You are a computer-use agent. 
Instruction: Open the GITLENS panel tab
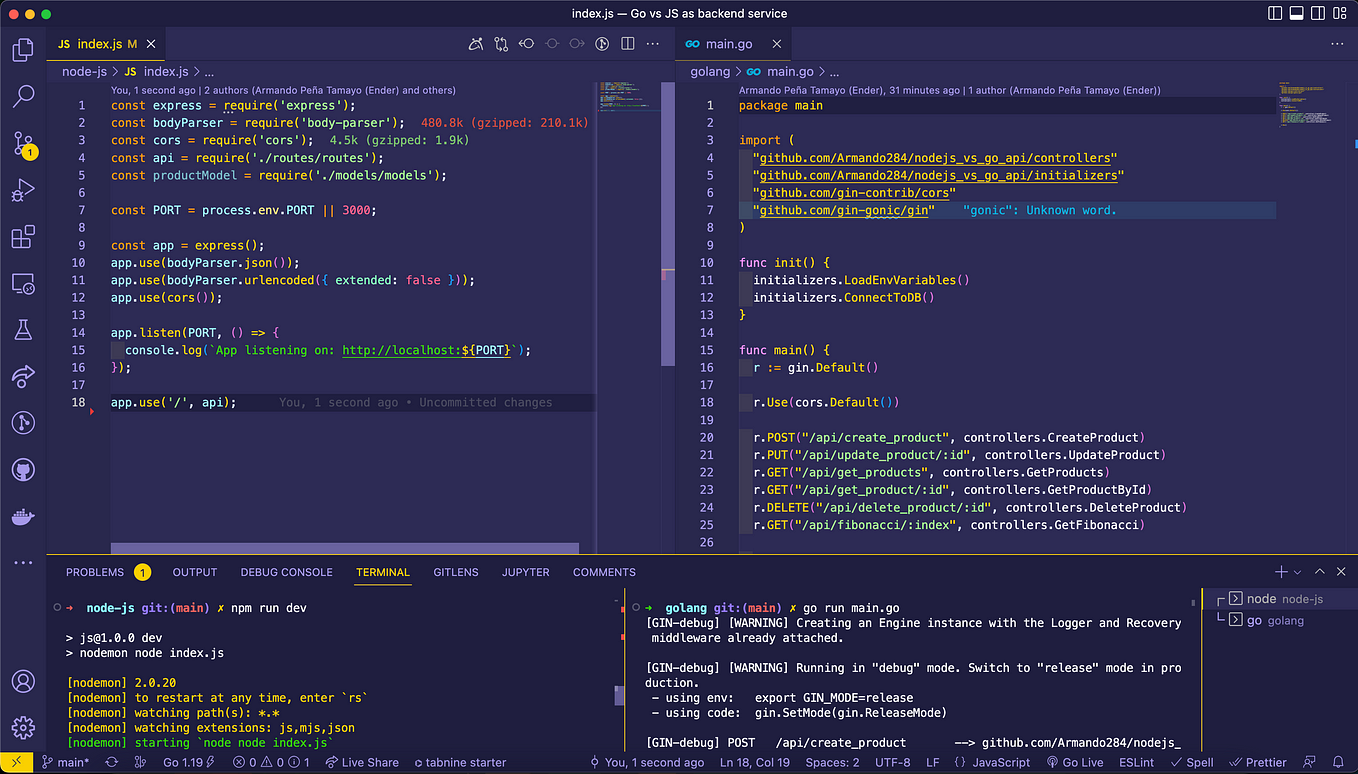(x=456, y=572)
